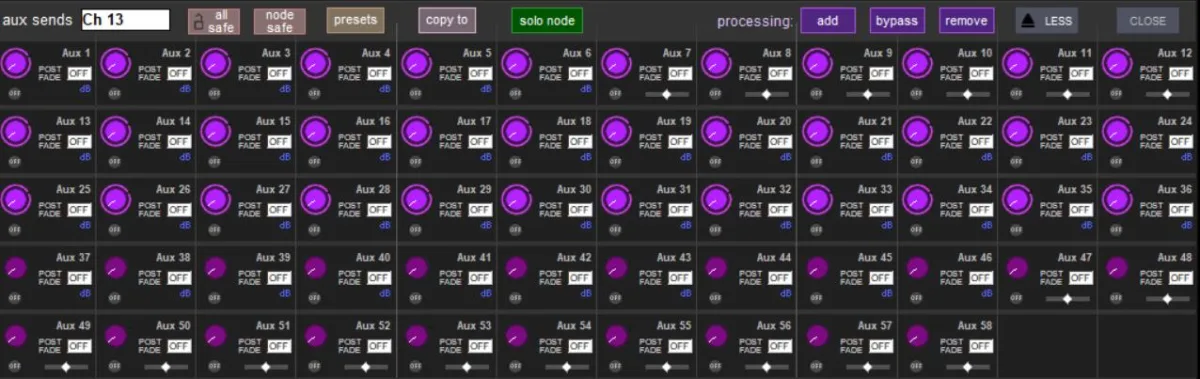Click the node safe button
Viewport: 1200px width, 379px height.
[280, 21]
